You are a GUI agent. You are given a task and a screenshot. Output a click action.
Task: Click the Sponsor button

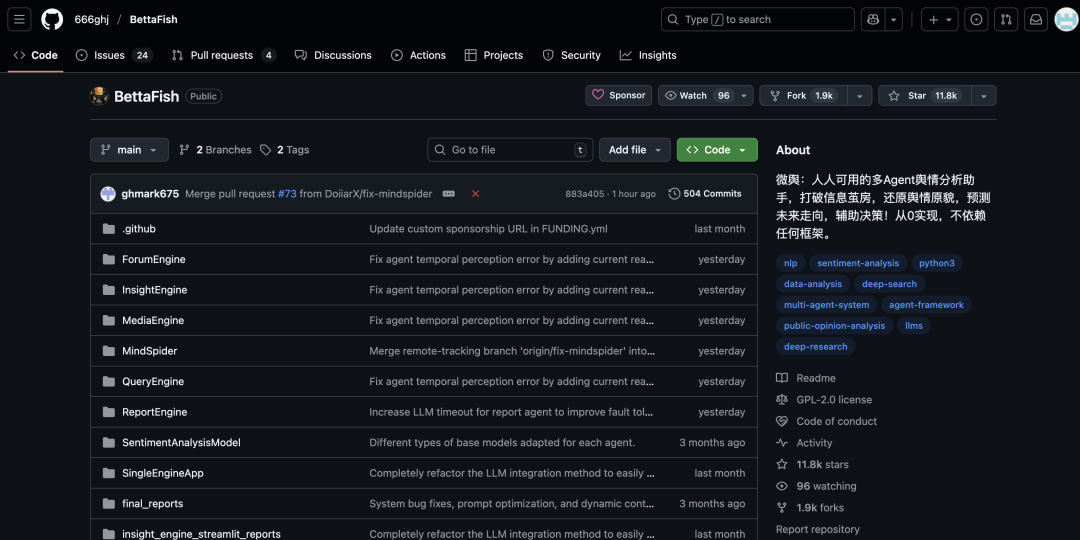[x=619, y=96]
